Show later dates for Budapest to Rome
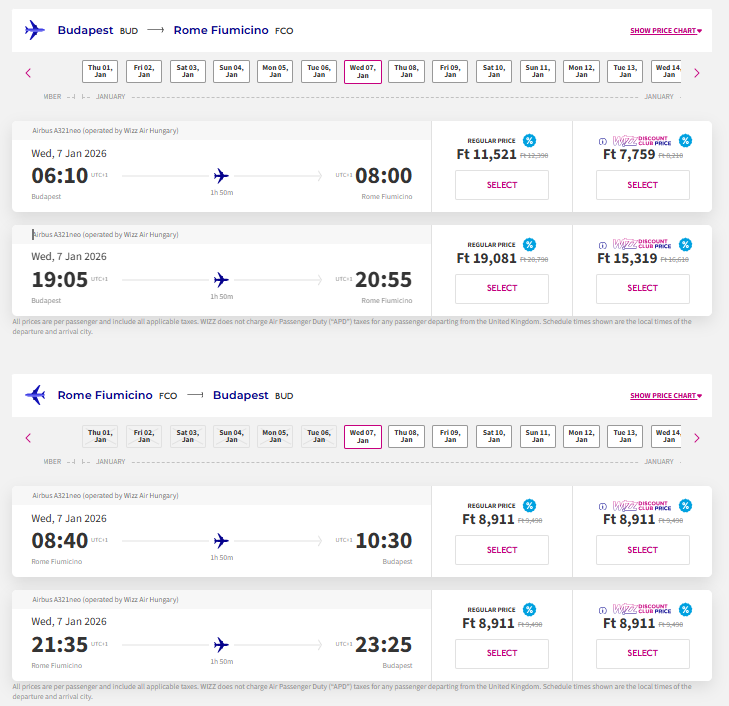The width and height of the screenshot is (729, 706). click(696, 72)
